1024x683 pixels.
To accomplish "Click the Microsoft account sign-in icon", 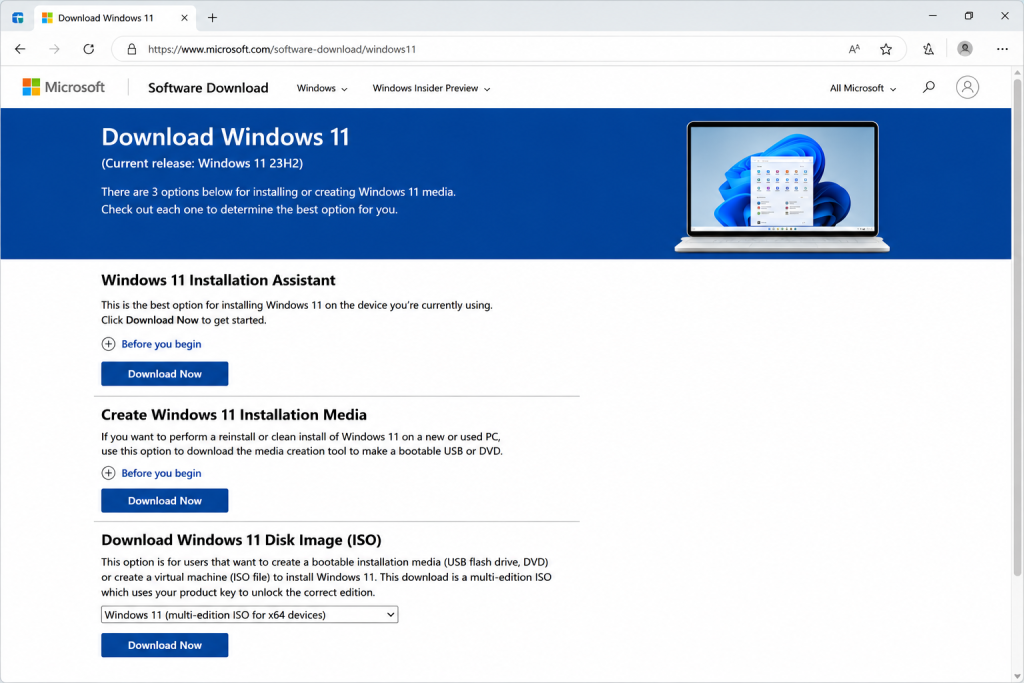I will [967, 87].
